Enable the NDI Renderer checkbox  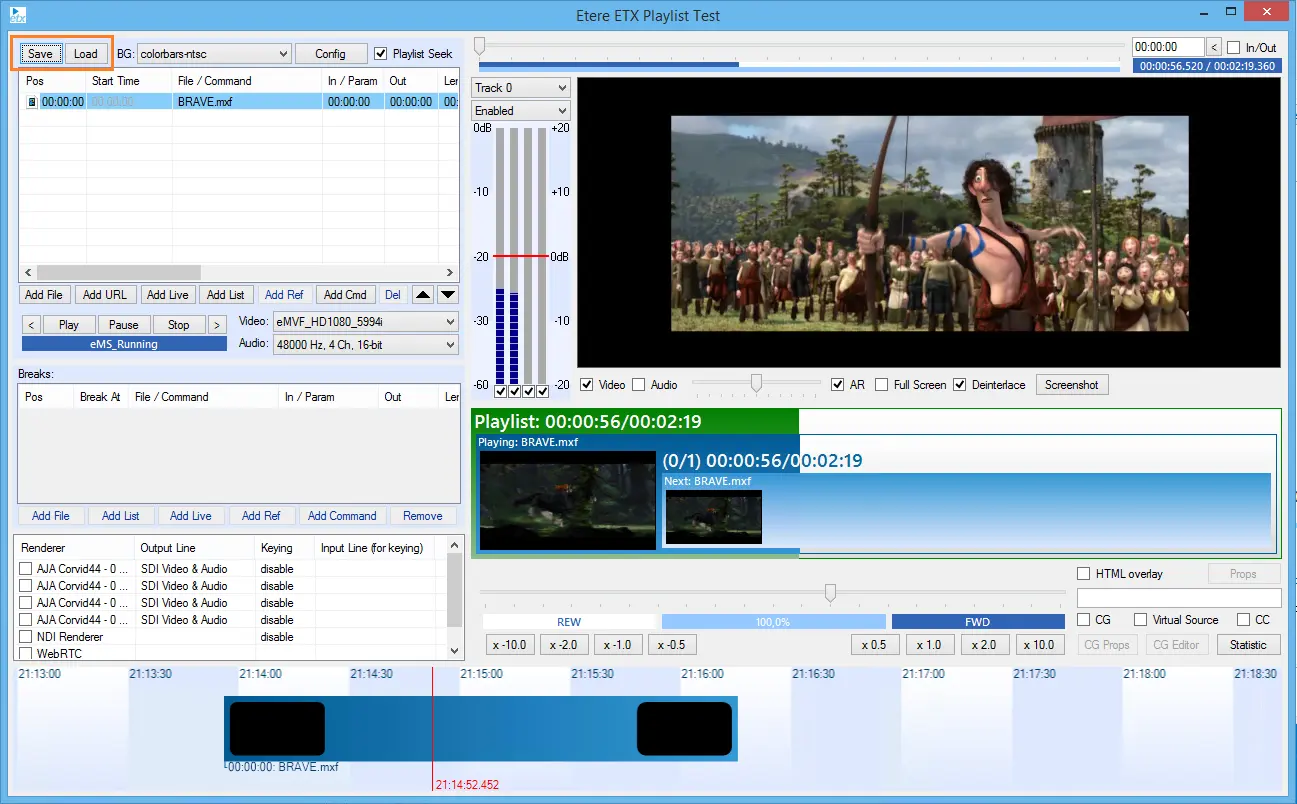26,637
